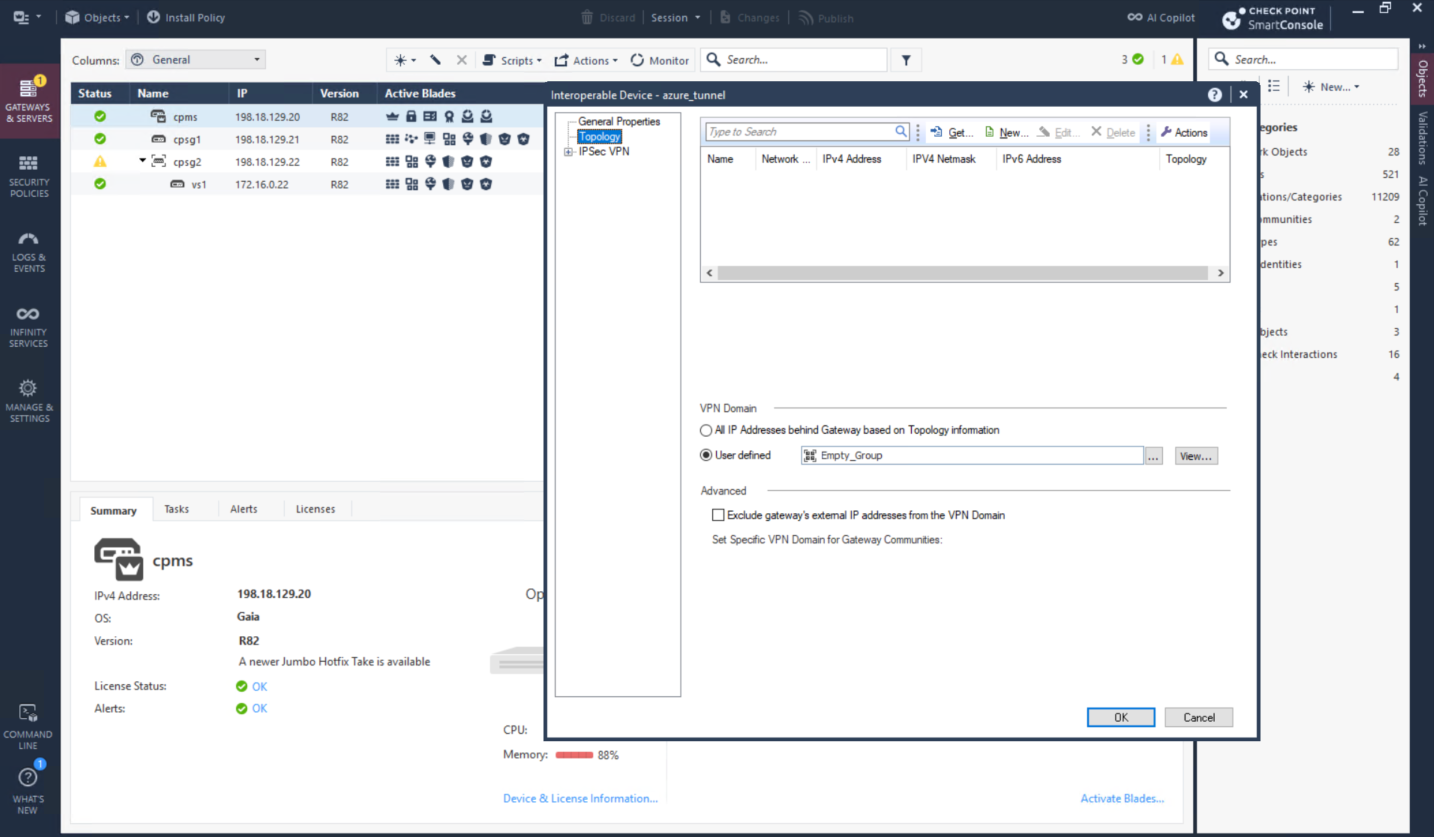Viewport: 1434px width, 837px height.
Task: Click the Type to Search field
Action: click(x=800, y=132)
